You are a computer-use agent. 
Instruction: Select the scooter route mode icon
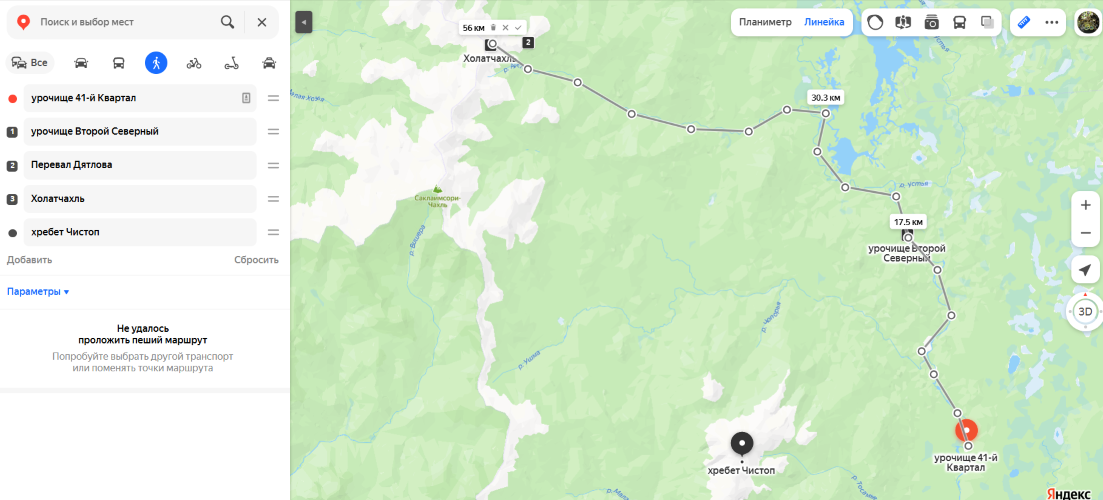coord(231,63)
